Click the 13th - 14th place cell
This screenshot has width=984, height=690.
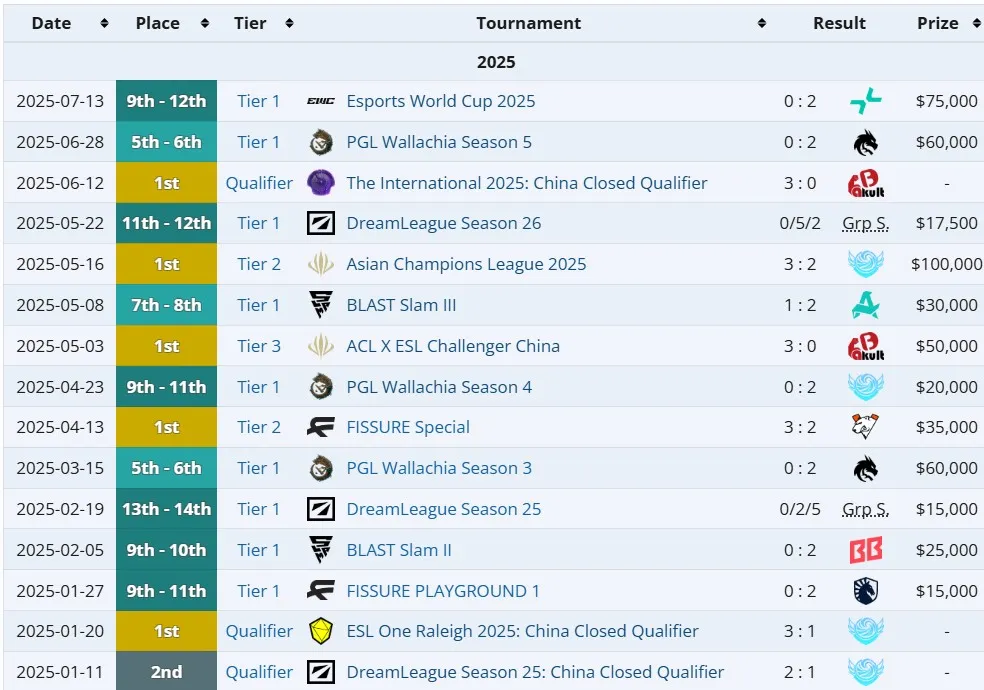tap(166, 509)
